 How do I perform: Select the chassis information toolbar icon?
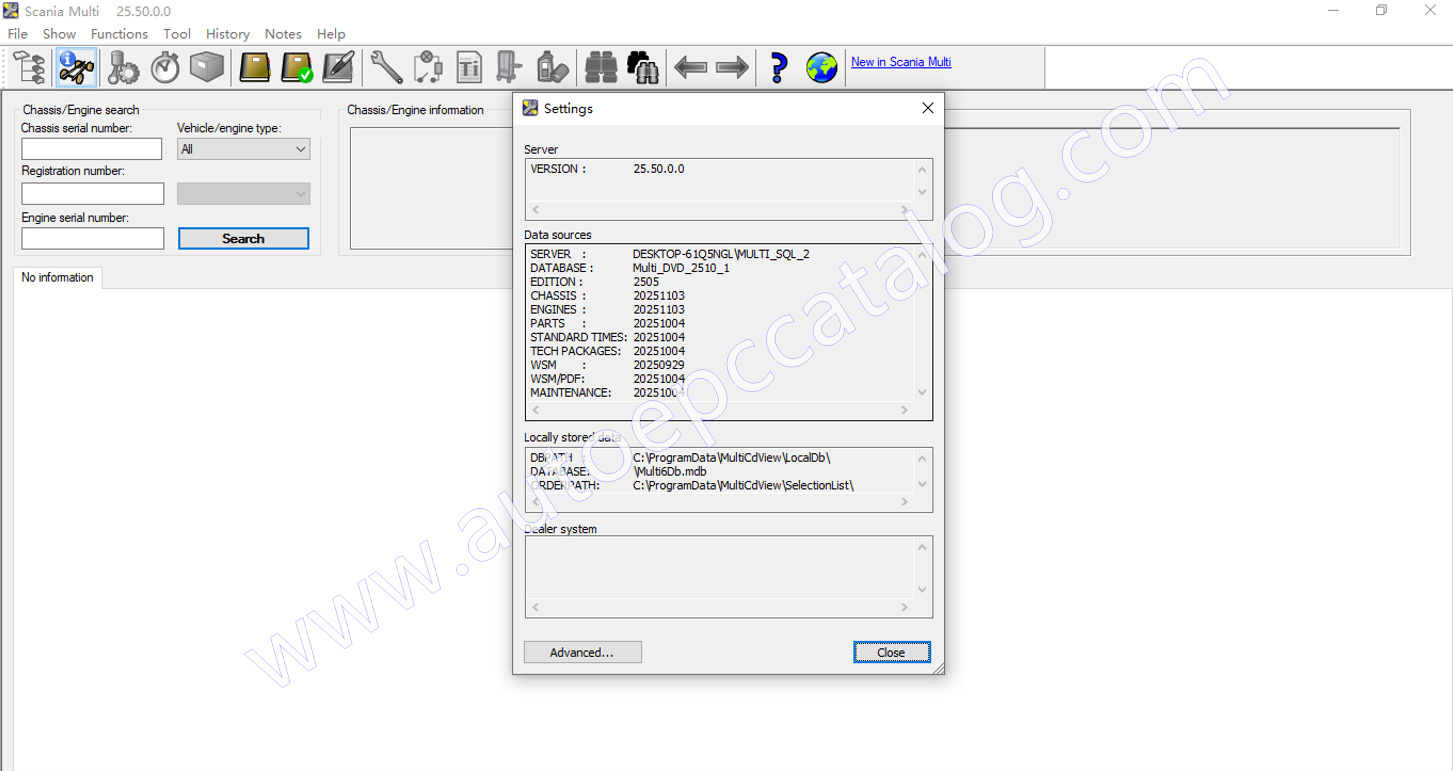[x=76, y=68]
